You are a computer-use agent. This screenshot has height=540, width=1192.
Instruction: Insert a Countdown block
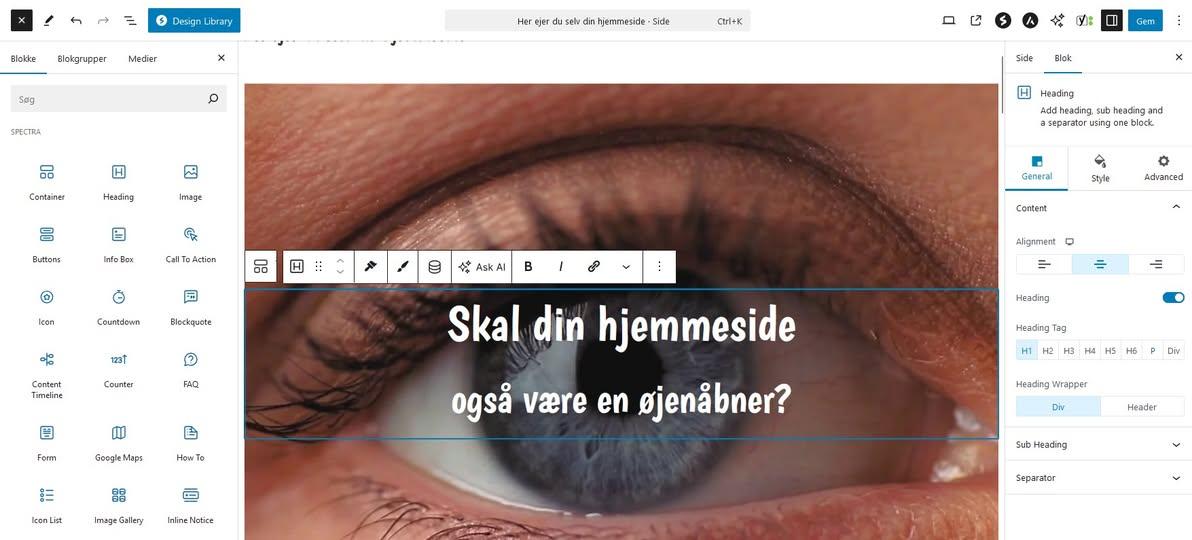click(119, 307)
